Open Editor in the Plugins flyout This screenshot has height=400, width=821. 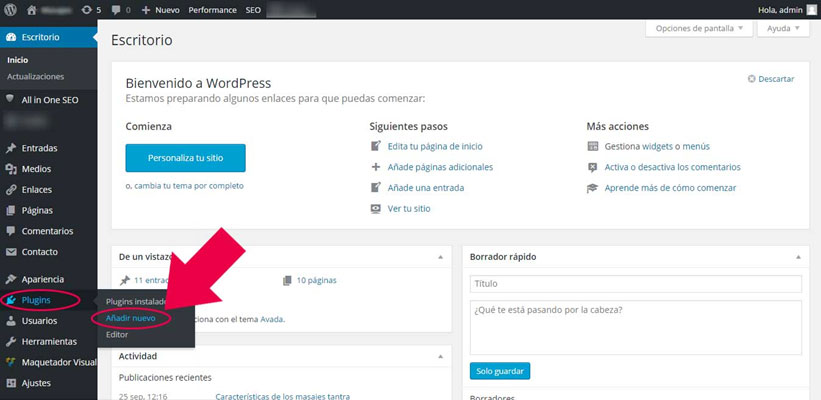click(x=117, y=334)
